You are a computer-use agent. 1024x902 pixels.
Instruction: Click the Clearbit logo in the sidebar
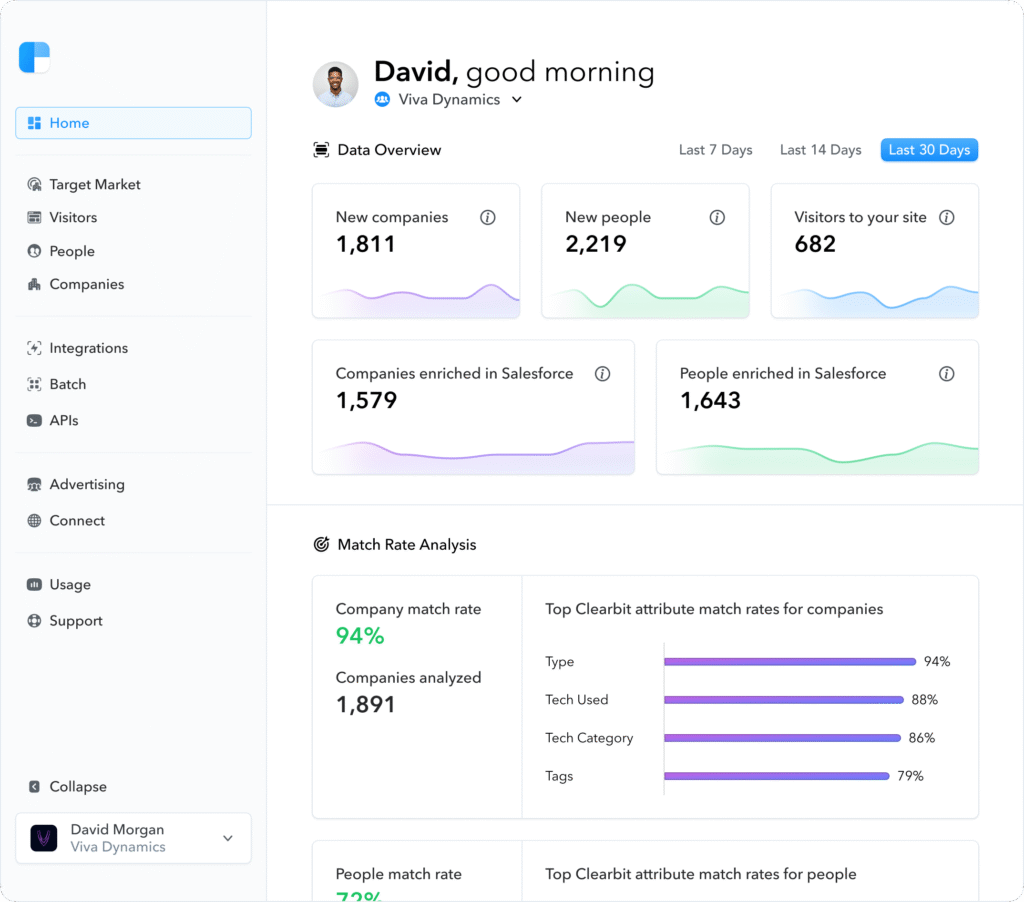click(34, 57)
